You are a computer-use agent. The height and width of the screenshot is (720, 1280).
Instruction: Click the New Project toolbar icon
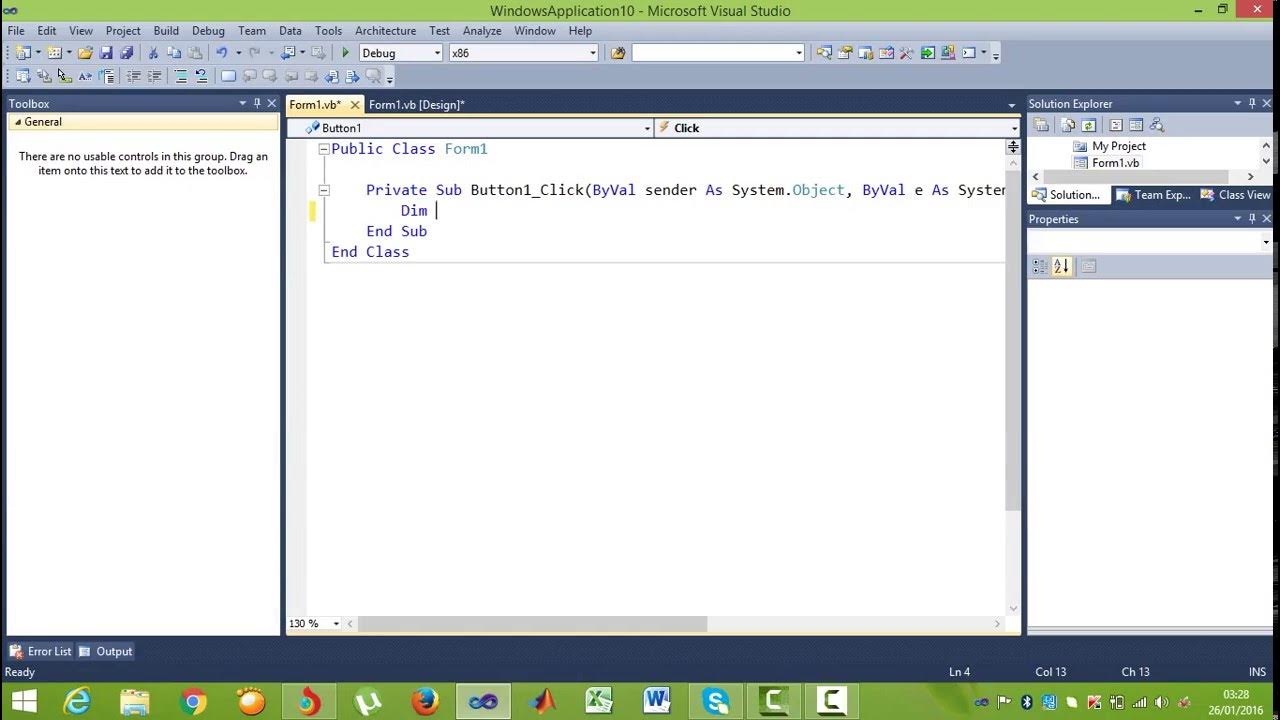[x=23, y=53]
